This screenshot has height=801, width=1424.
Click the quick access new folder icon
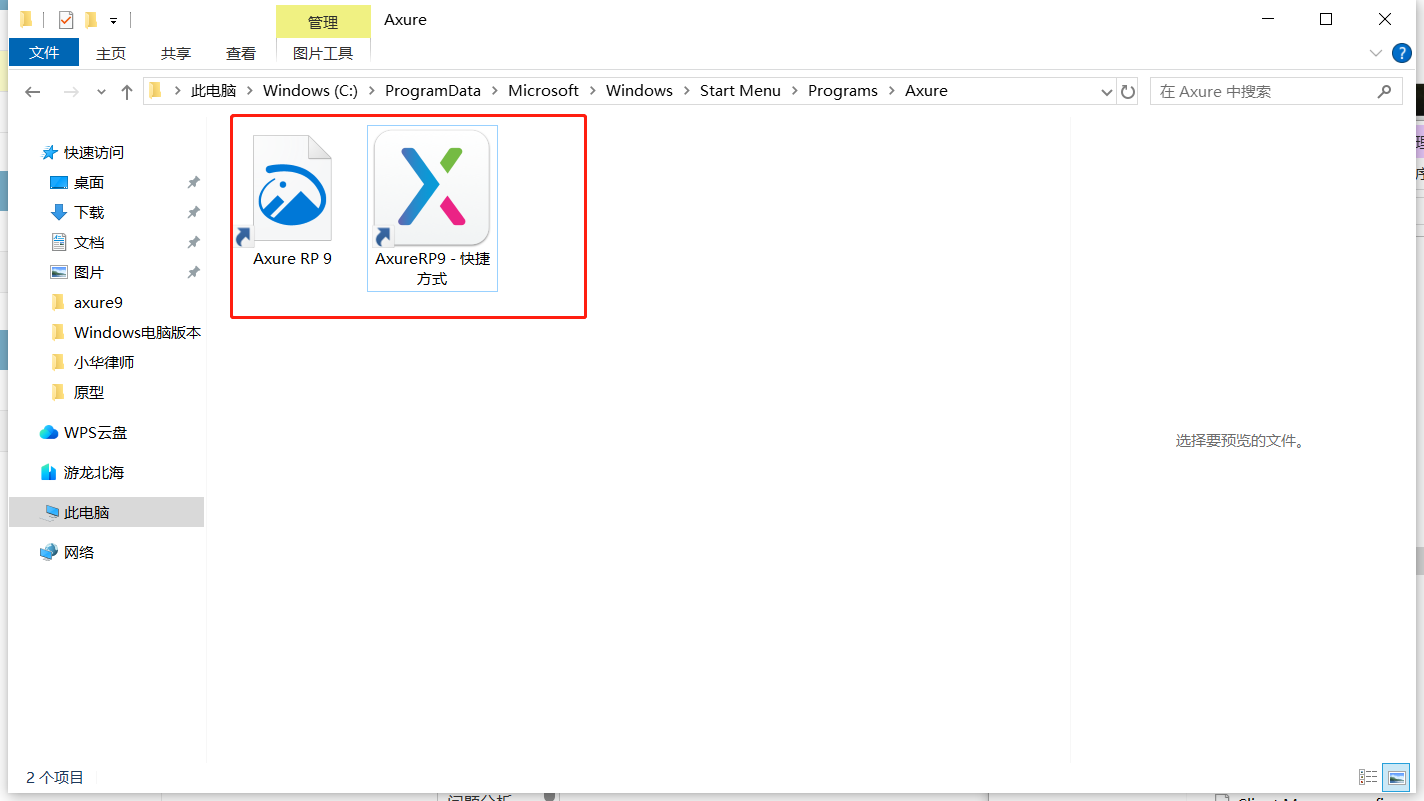click(91, 19)
